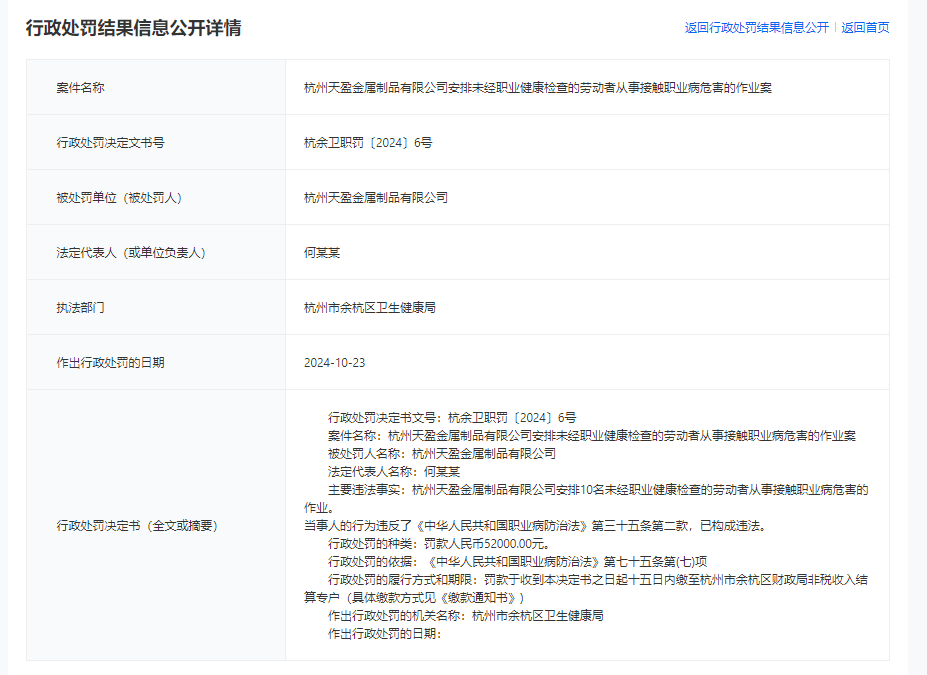
Task: Select 杭州市余杭区卫生健康局 in 执法部门 row
Action: [x=369, y=307]
